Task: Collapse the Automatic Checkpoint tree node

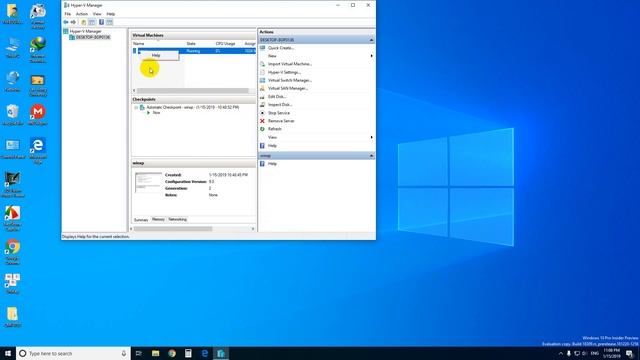Action: coord(136,107)
